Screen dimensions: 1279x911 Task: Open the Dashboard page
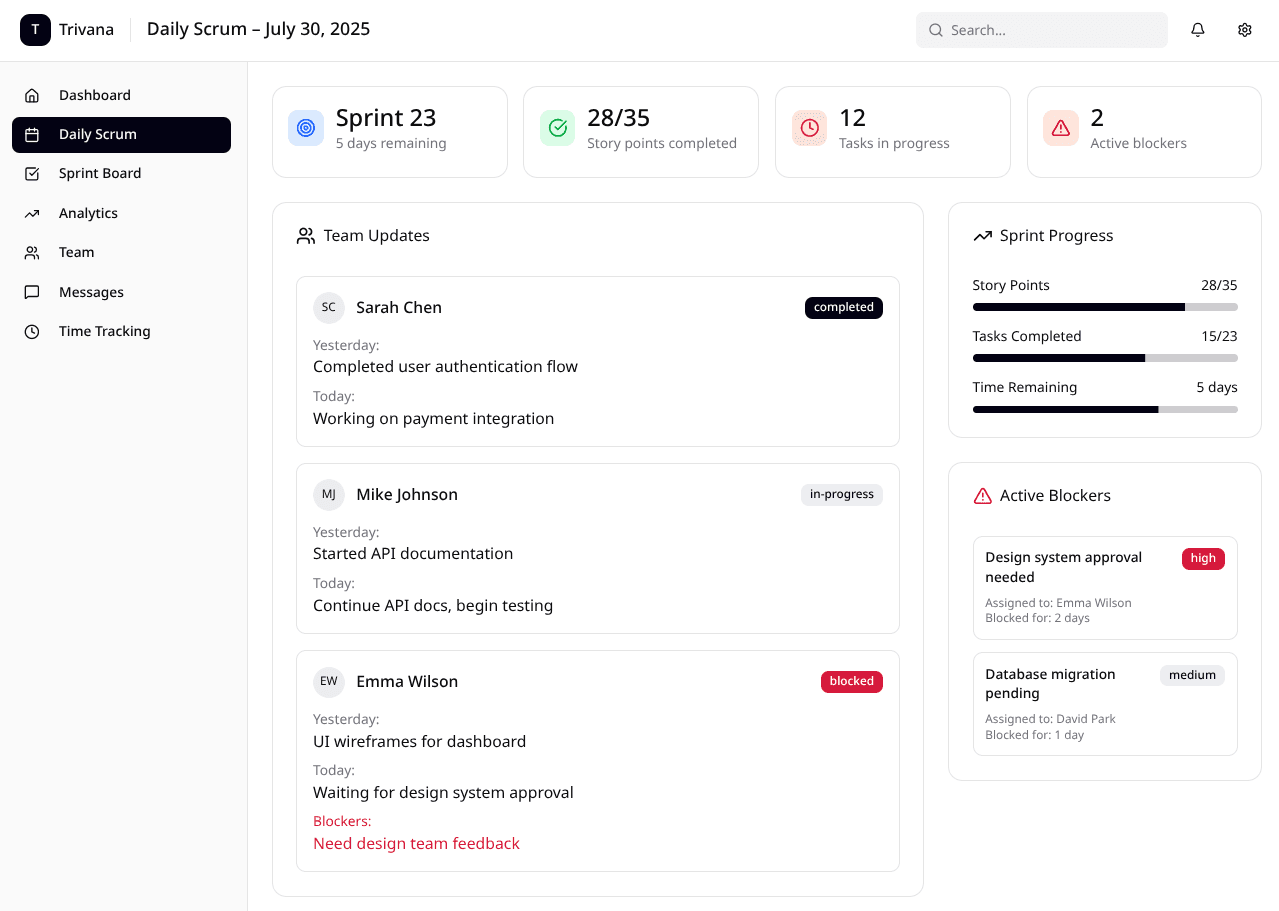95,95
